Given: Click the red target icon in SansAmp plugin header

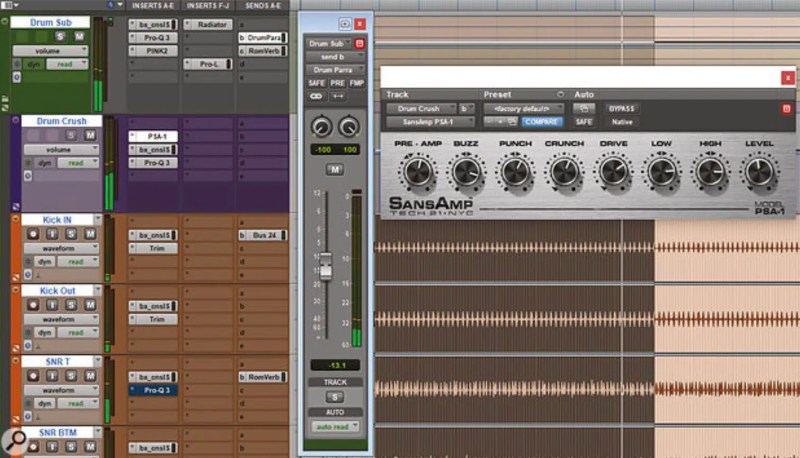Looking at the screenshot, I should 786,109.
